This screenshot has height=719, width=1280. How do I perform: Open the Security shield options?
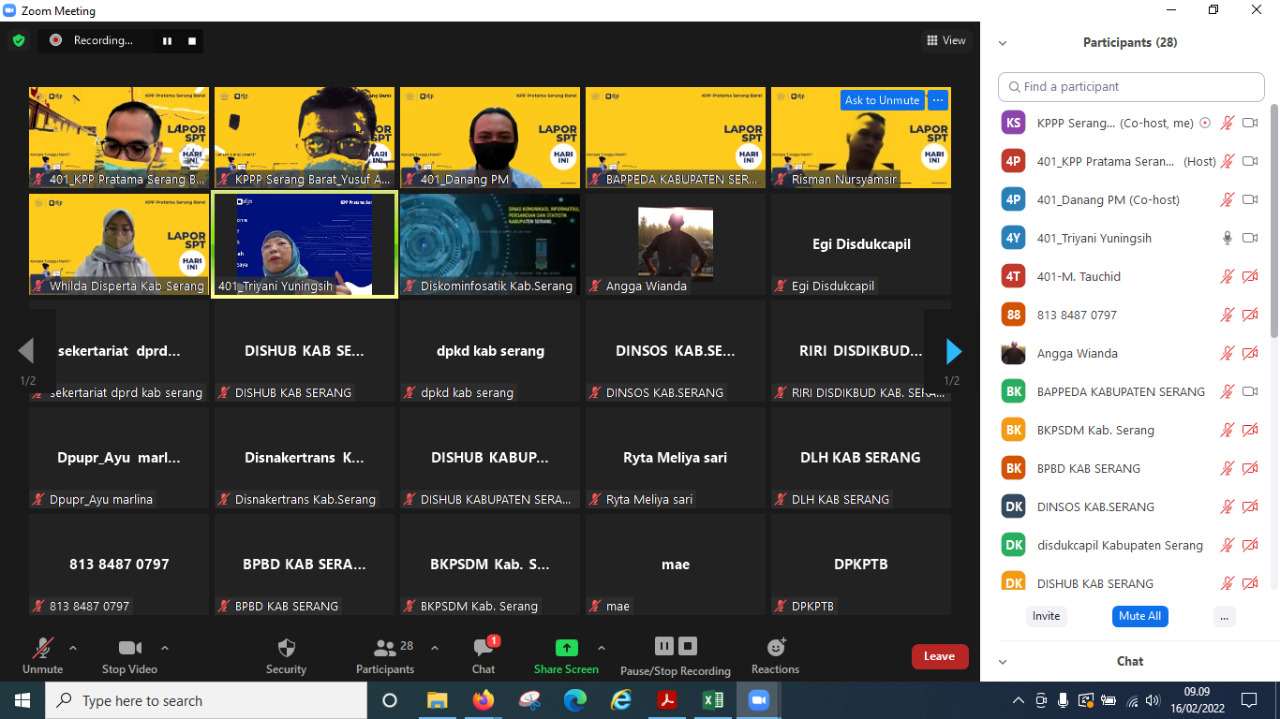click(x=286, y=648)
